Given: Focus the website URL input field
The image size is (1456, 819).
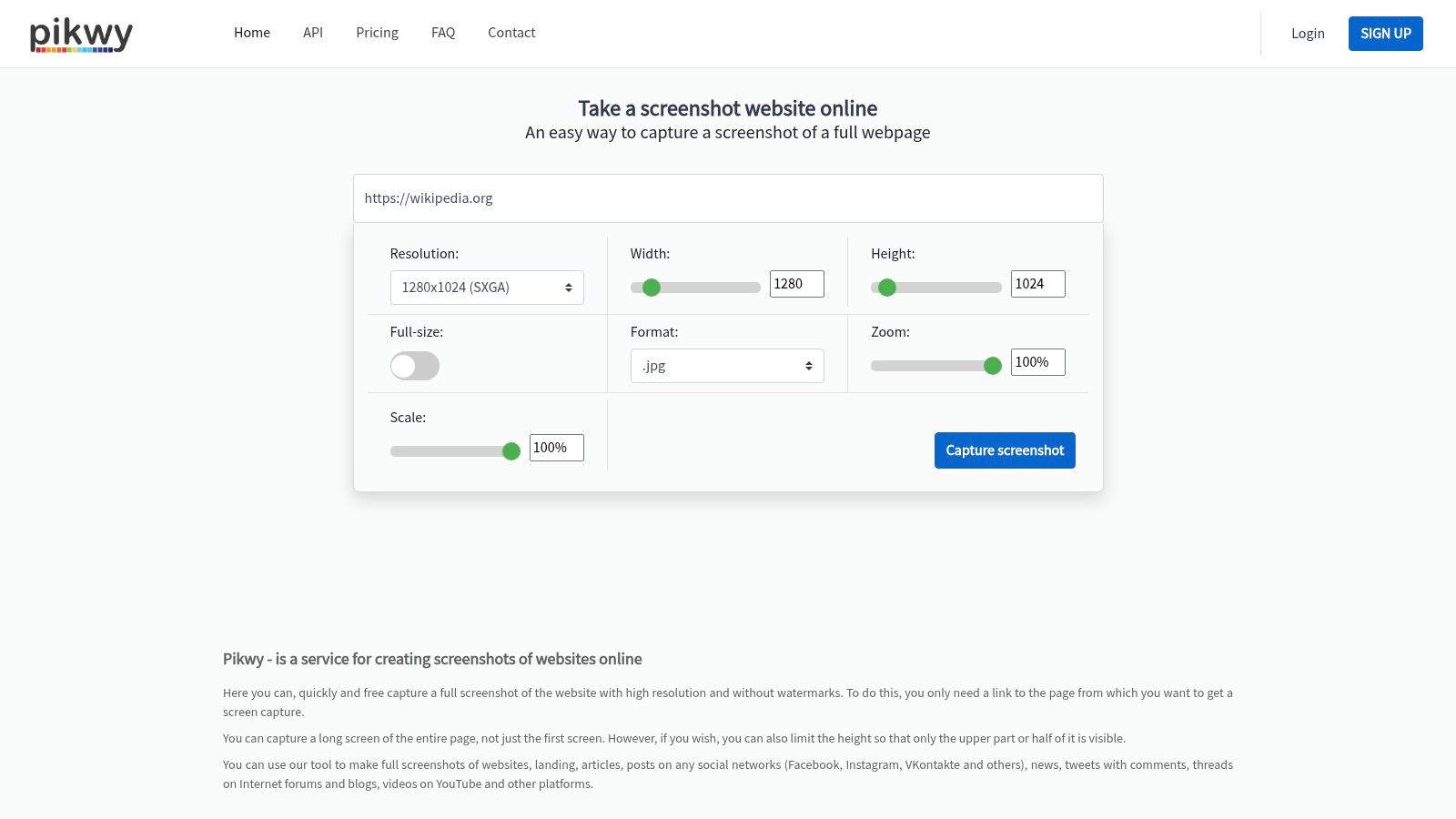Looking at the screenshot, I should pos(728,198).
